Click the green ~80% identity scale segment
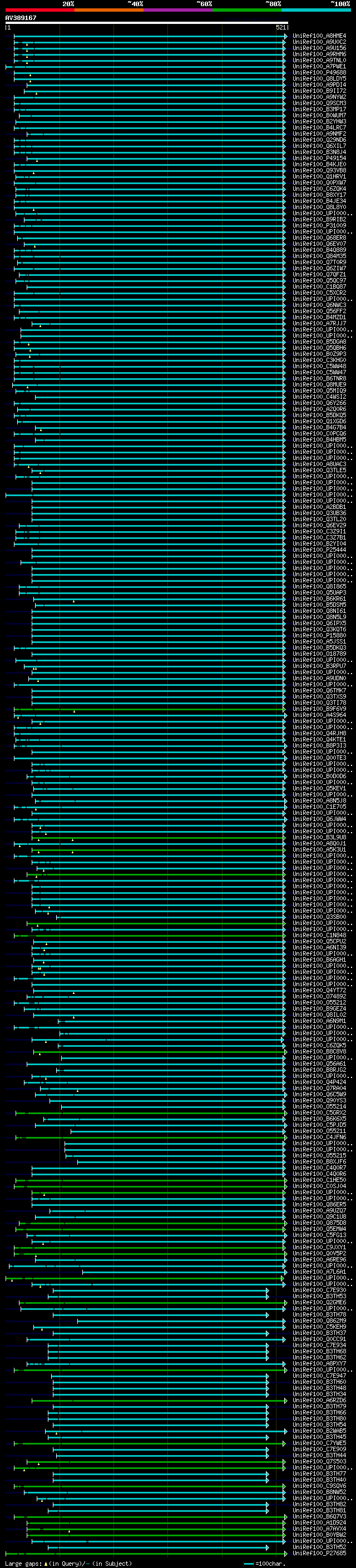The height and width of the screenshot is (1568, 356). point(247,10)
